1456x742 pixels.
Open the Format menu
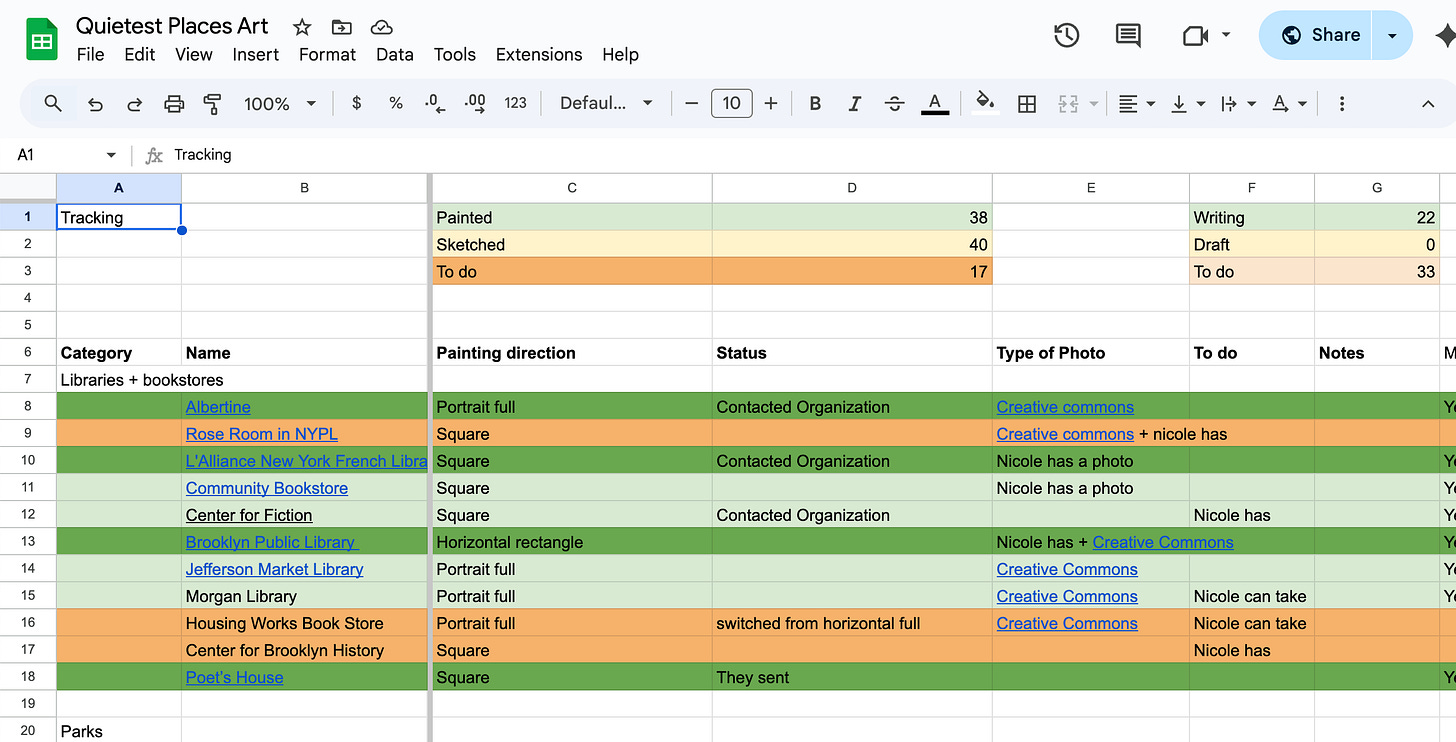pyautogui.click(x=328, y=54)
